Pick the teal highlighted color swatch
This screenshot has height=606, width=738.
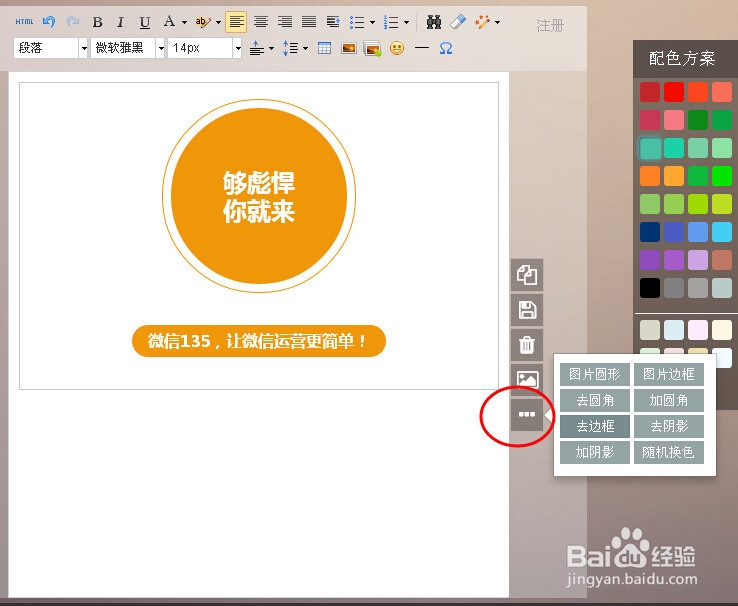click(650, 148)
